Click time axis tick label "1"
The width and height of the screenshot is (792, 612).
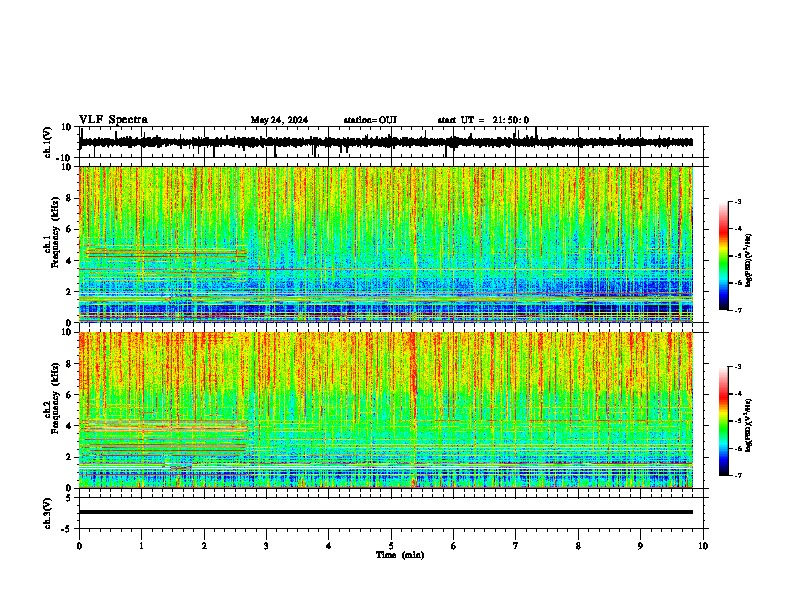[x=141, y=546]
